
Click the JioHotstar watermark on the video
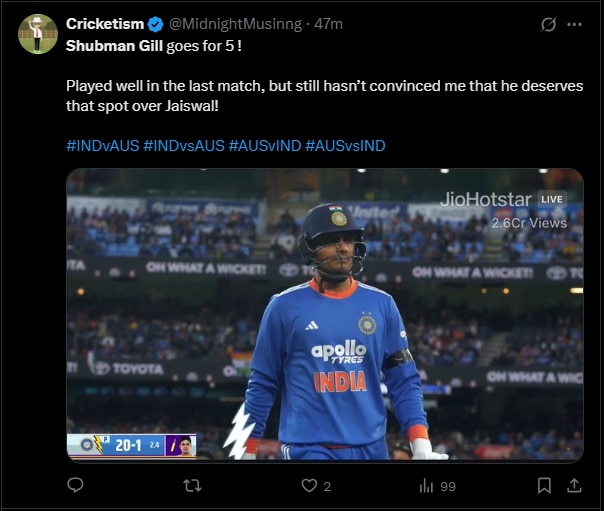(x=486, y=199)
